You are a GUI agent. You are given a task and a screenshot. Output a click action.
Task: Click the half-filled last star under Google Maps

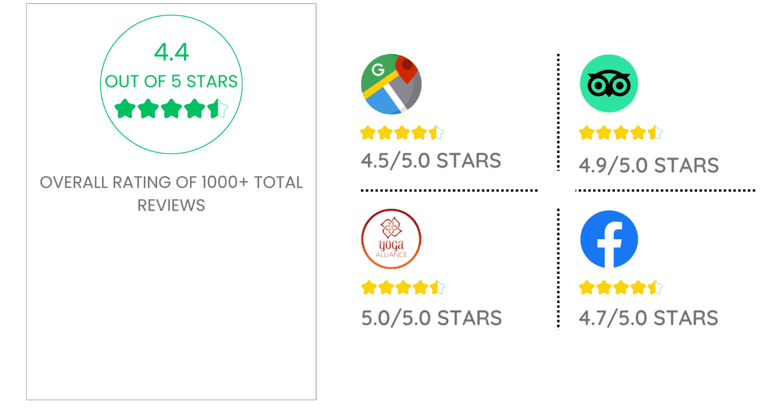(436, 132)
